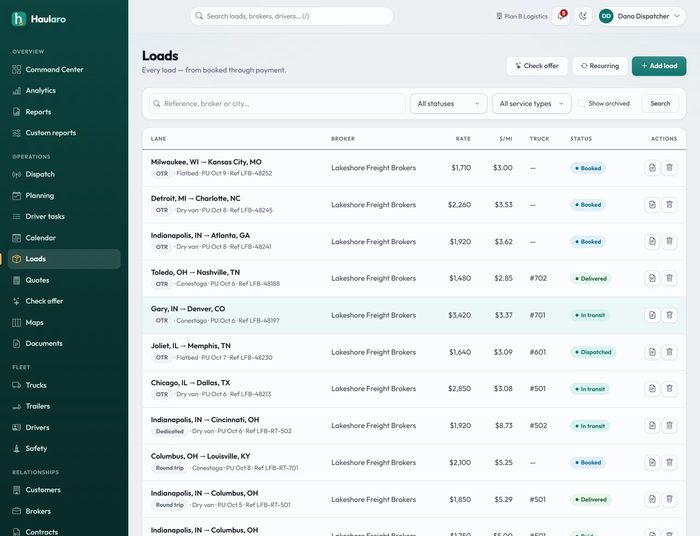Go to Trucks under Fleet

(64, 385)
